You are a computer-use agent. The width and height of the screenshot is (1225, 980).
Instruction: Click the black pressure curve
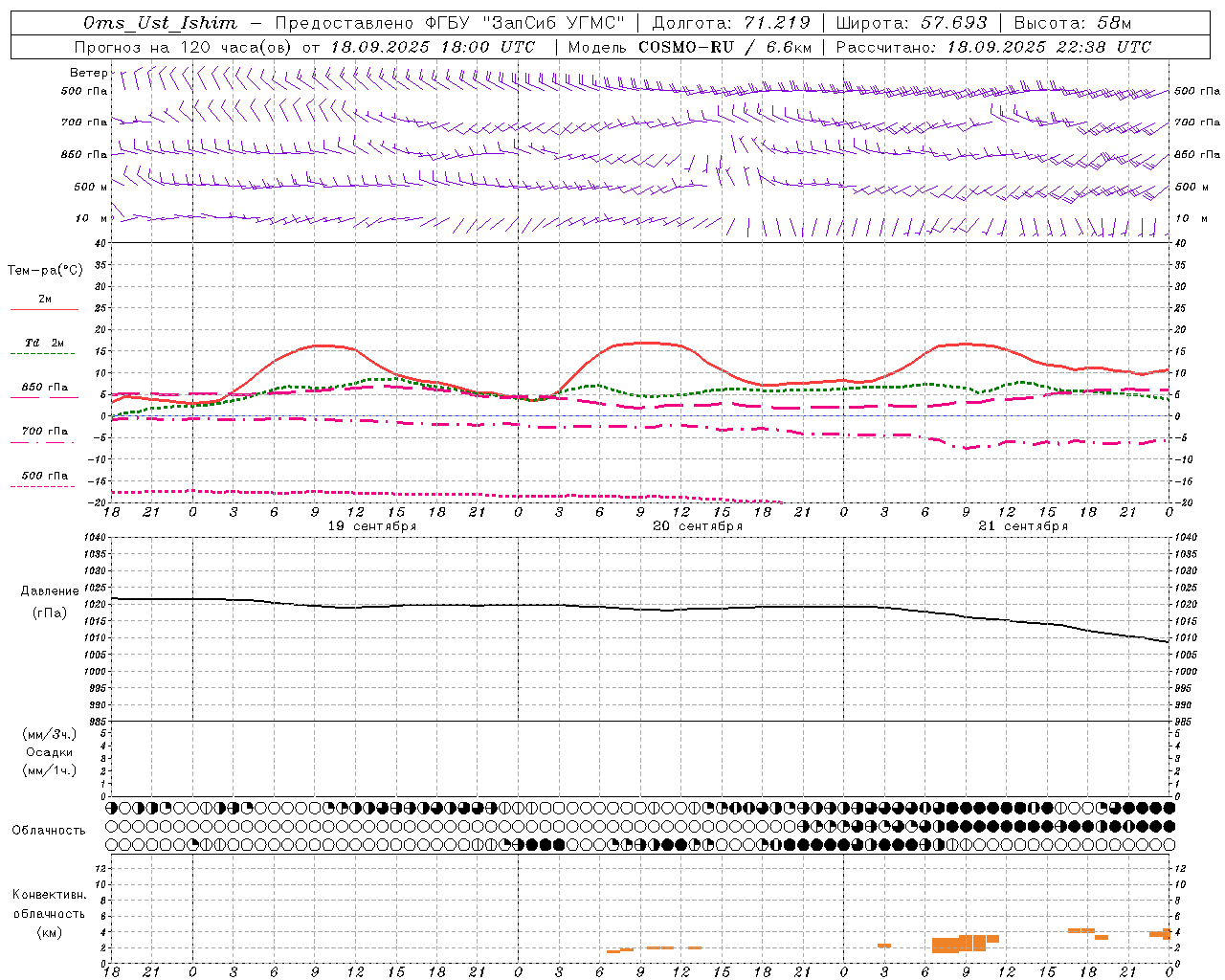pos(641,609)
